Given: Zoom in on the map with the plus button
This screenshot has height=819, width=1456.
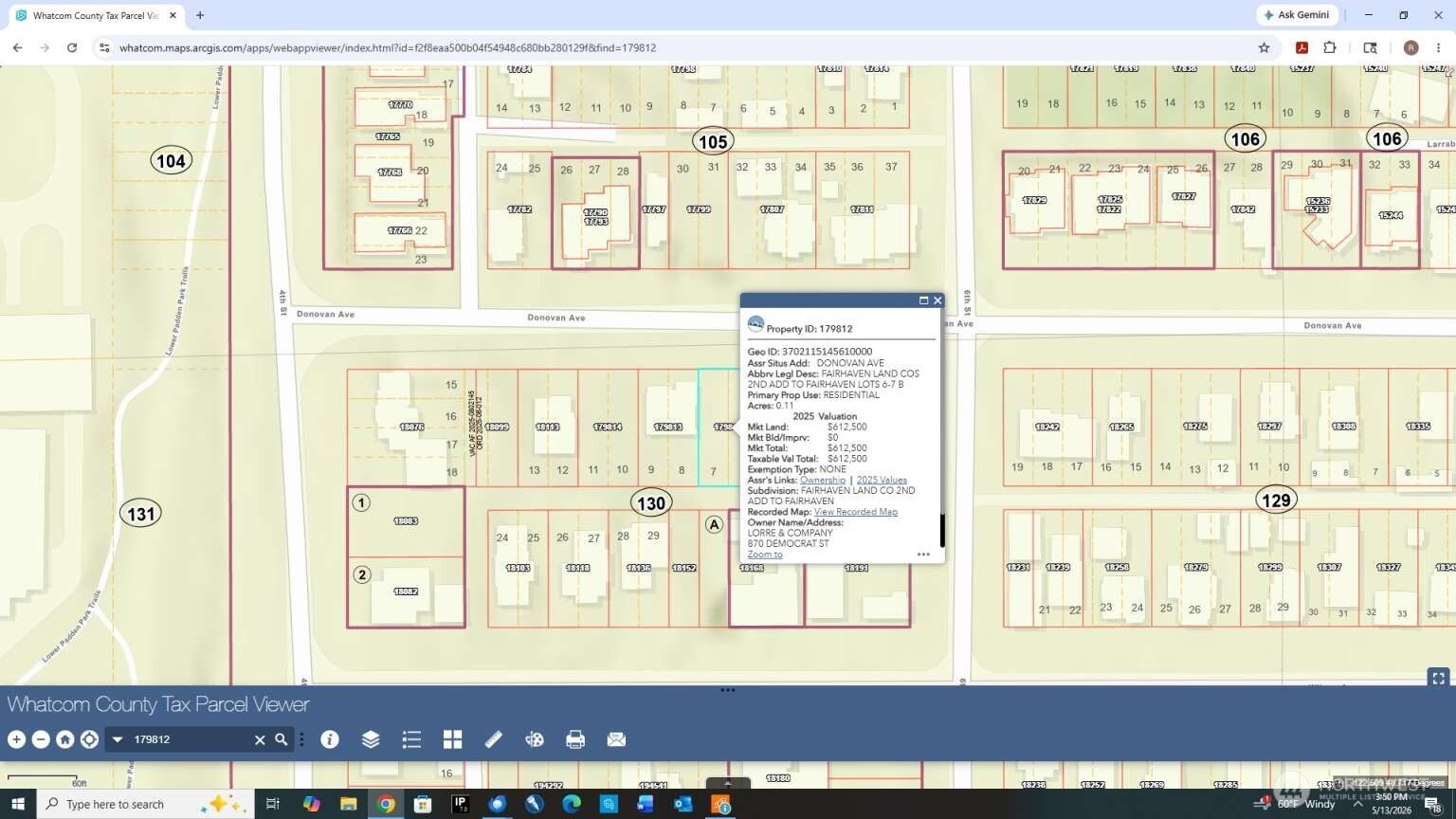Looking at the screenshot, I should 16,739.
